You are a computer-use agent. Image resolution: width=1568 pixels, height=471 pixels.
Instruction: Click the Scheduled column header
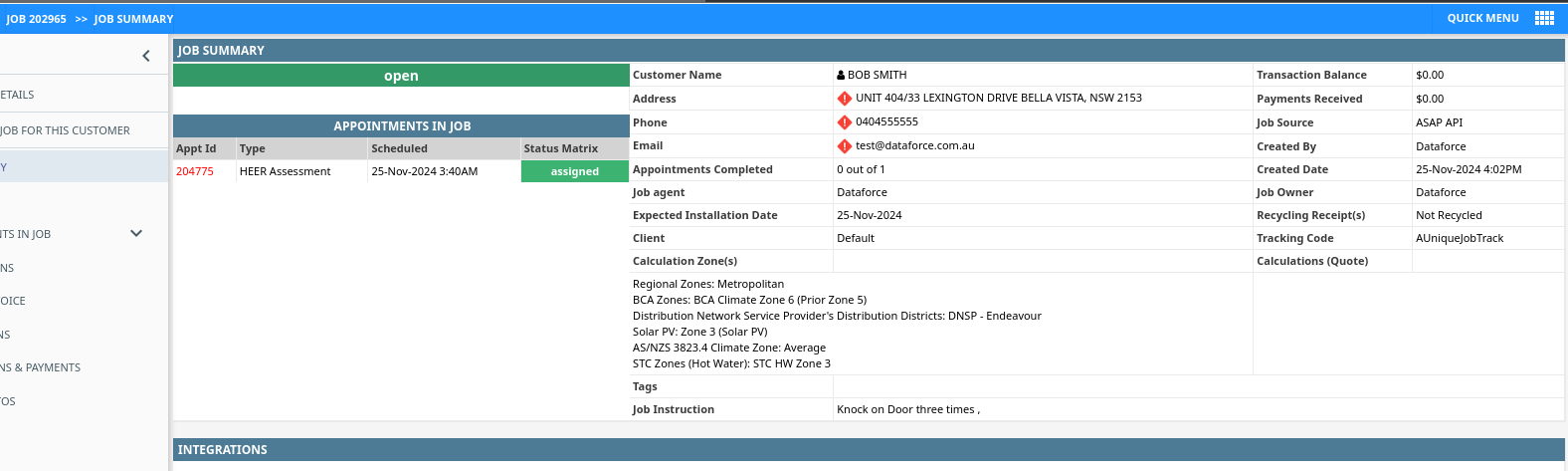(x=399, y=148)
